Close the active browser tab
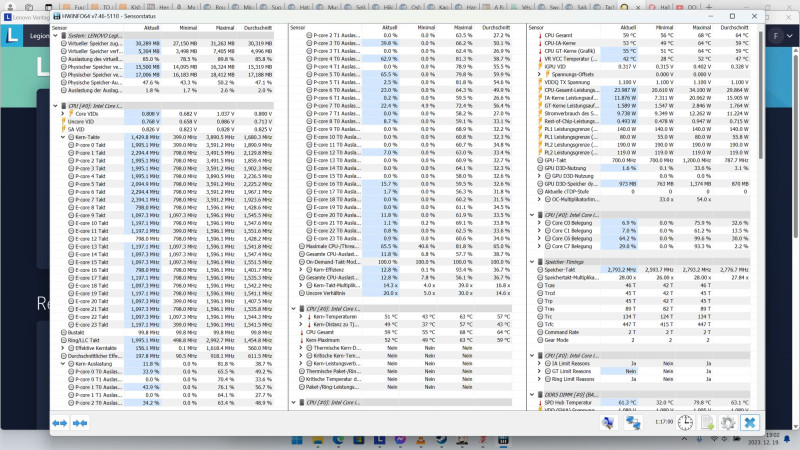 [x=638, y=7]
